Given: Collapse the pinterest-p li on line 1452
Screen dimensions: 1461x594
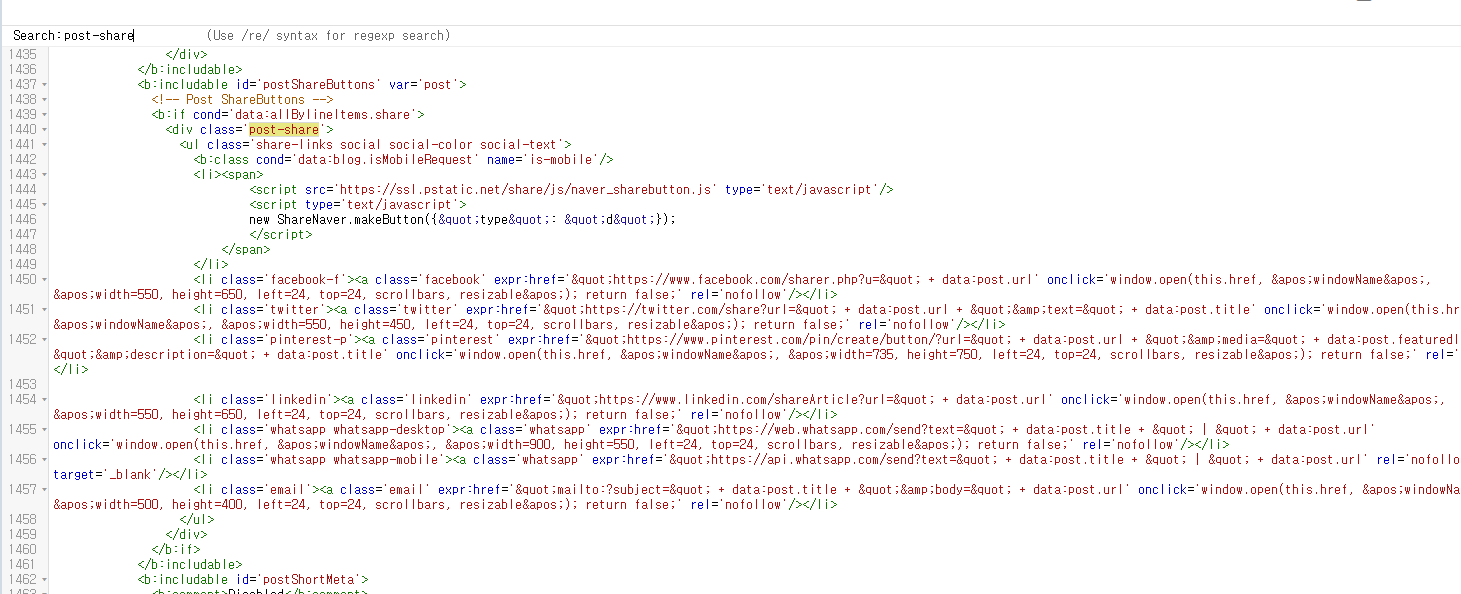Looking at the screenshot, I should (46, 339).
